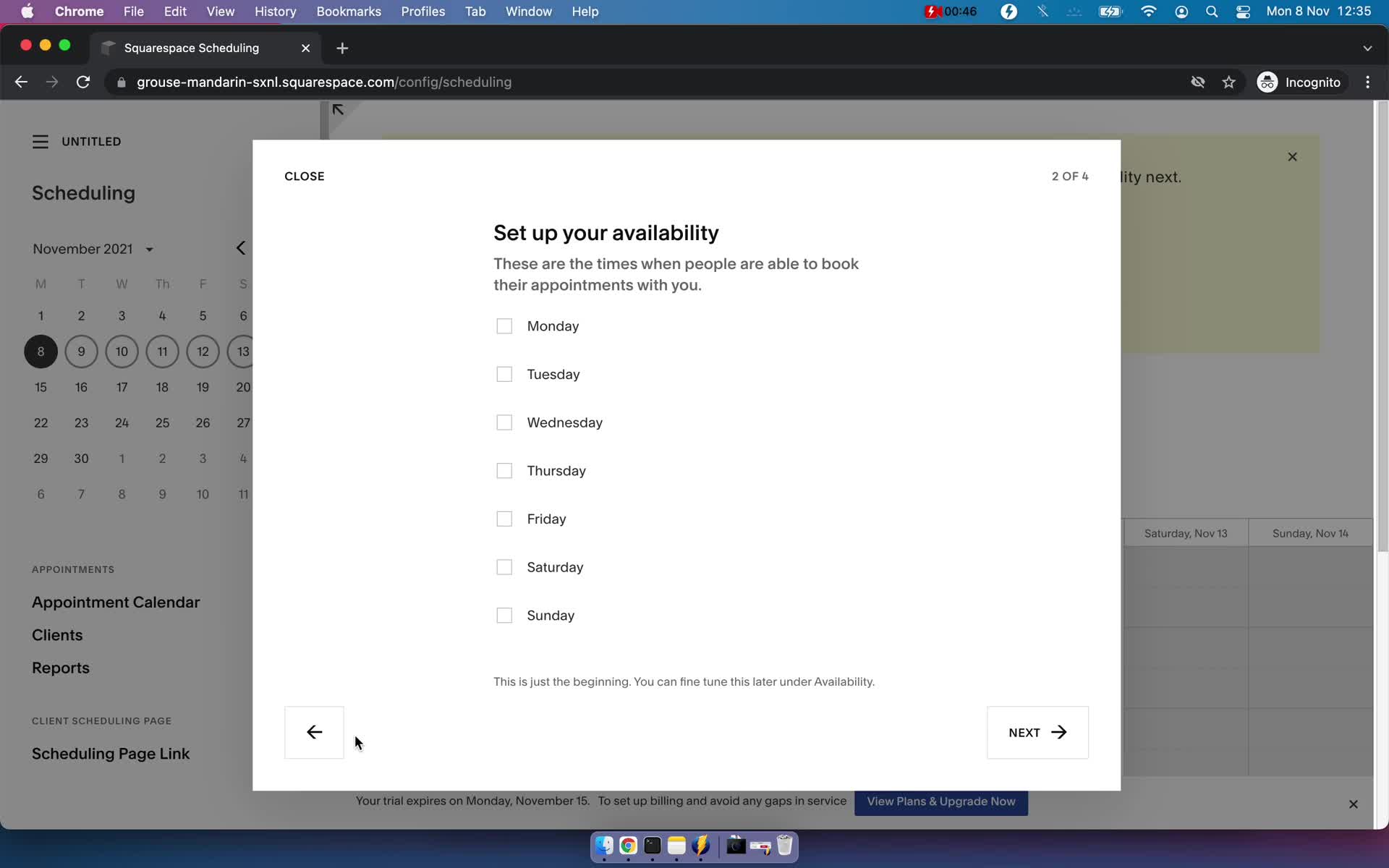Screen dimensions: 1389x868
Task: Click the Saturday, Nov 13 column header
Action: coord(1186,533)
